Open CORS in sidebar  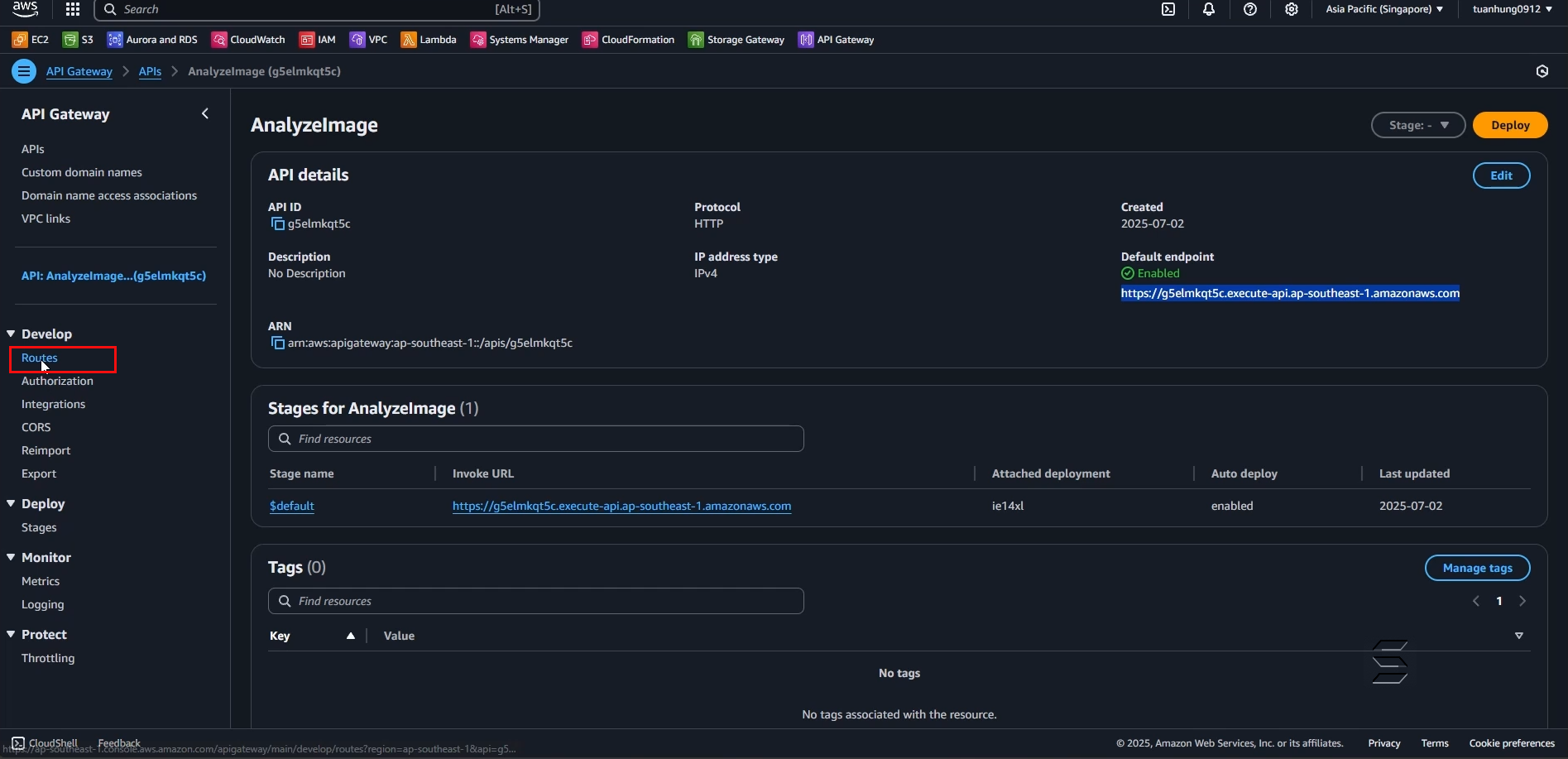point(36,427)
